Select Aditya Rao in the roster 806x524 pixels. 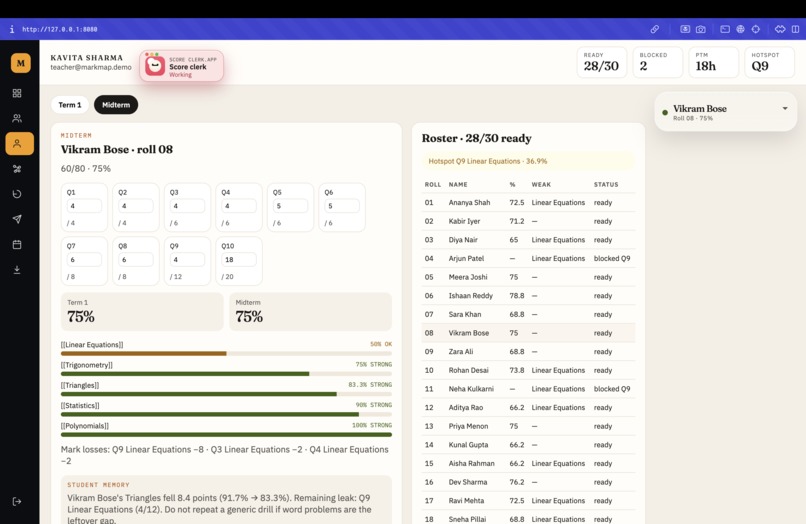[x=528, y=407]
